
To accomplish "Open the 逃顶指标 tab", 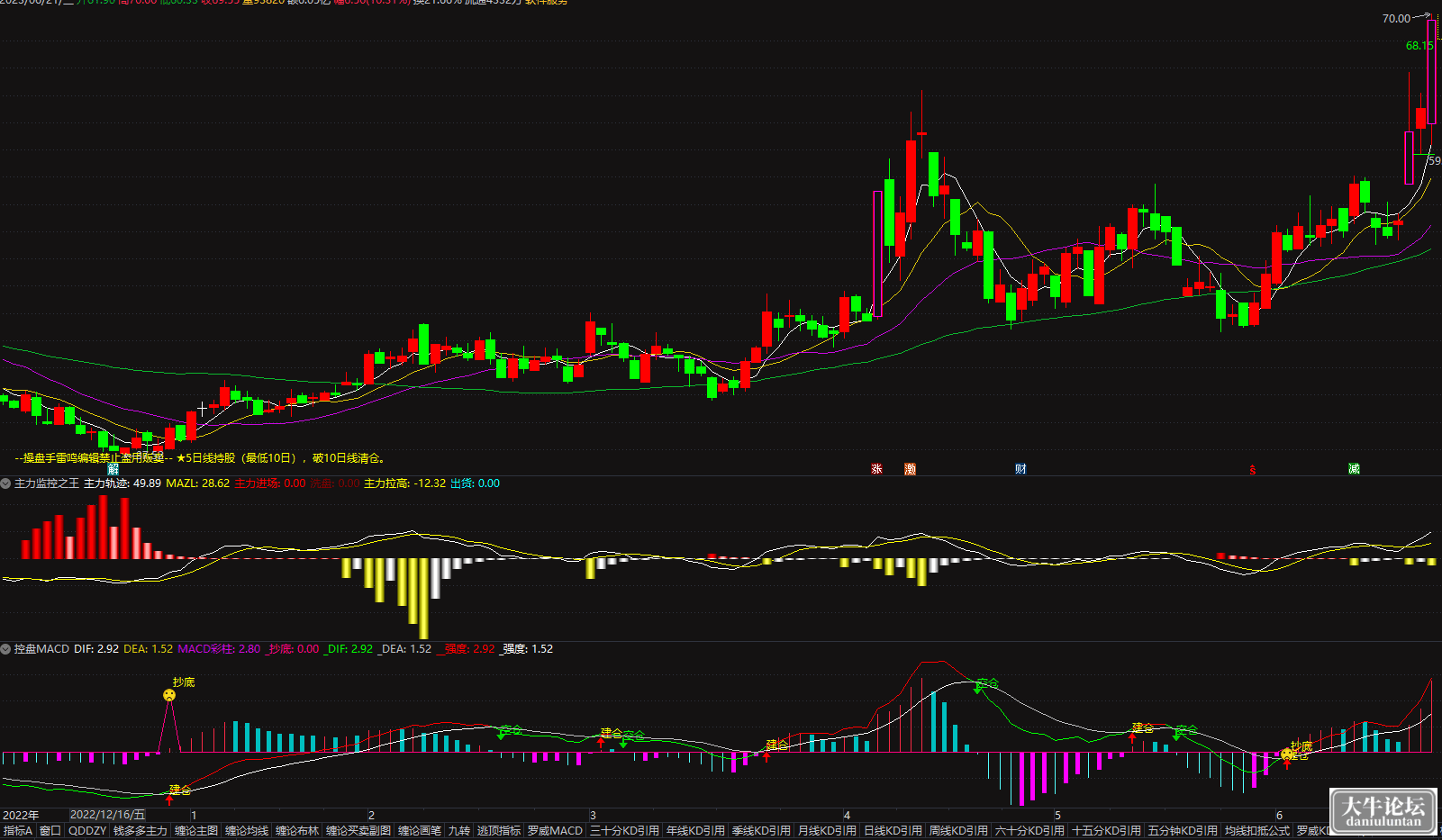I will pyautogui.click(x=499, y=831).
